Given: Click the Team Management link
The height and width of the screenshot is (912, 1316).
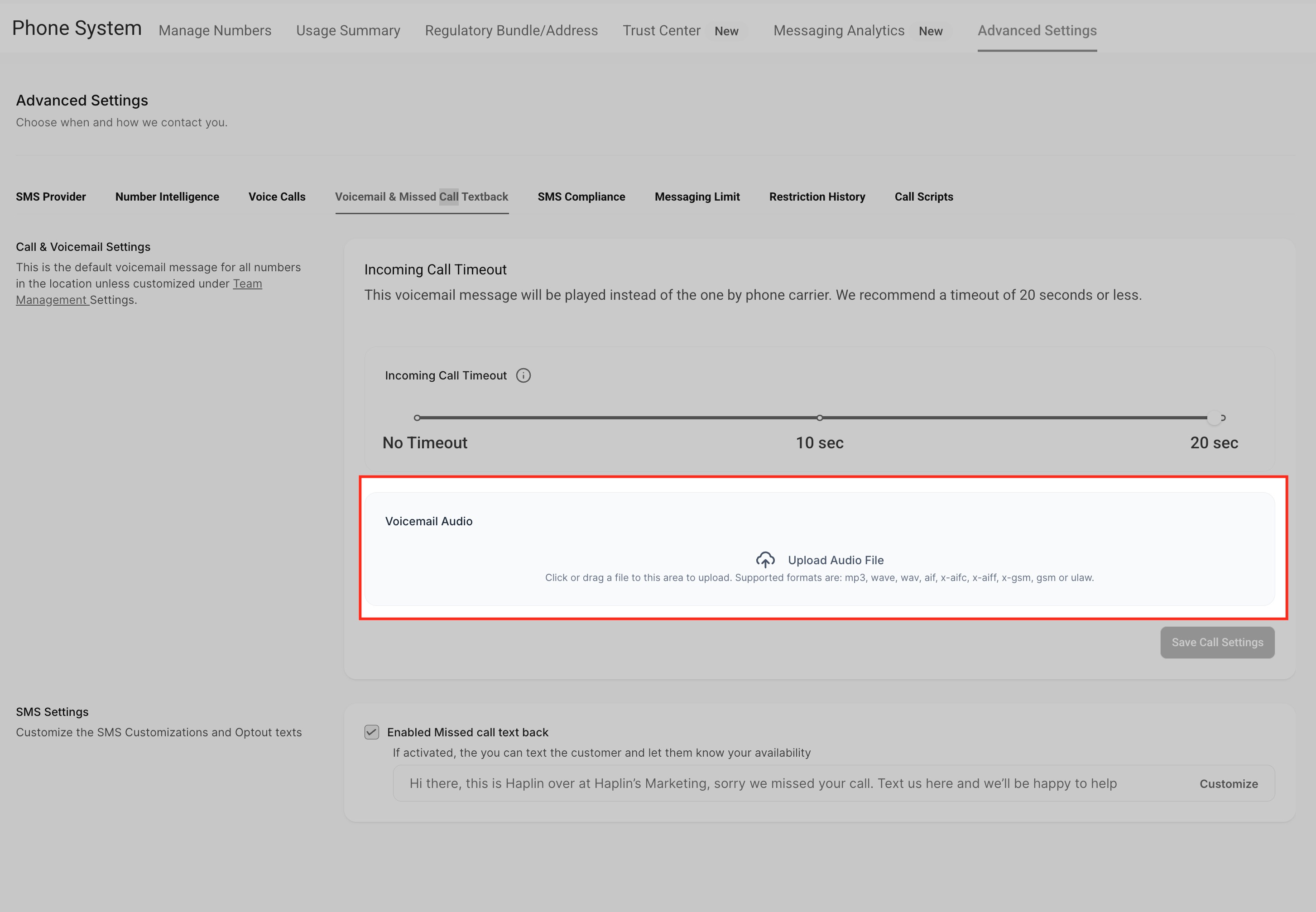Looking at the screenshot, I should tap(247, 283).
